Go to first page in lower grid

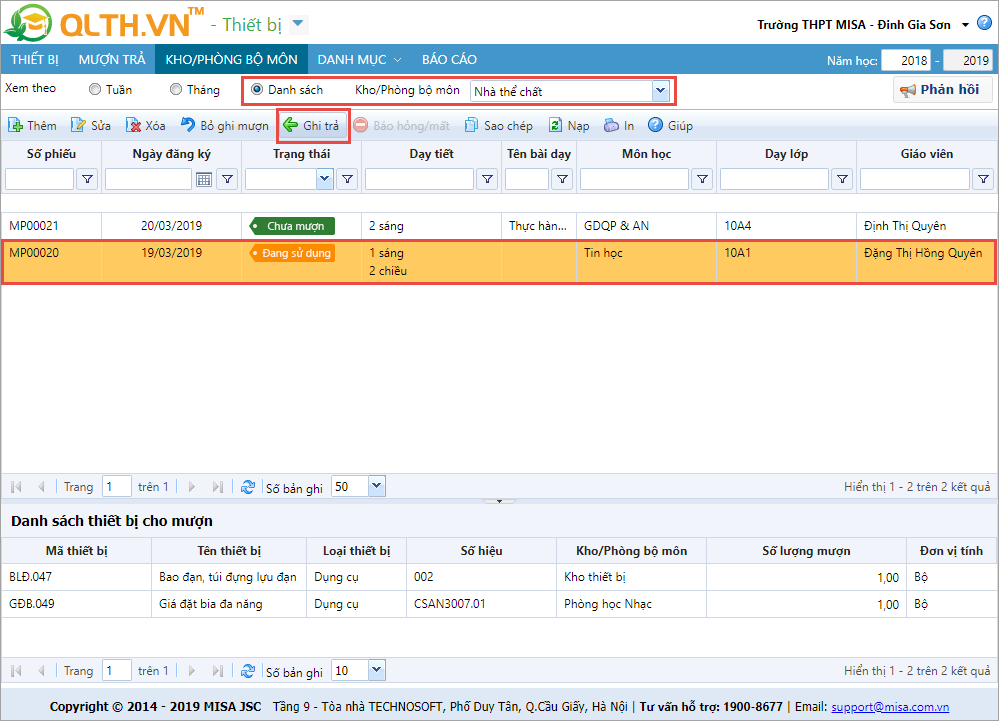pyautogui.click(x=17, y=671)
